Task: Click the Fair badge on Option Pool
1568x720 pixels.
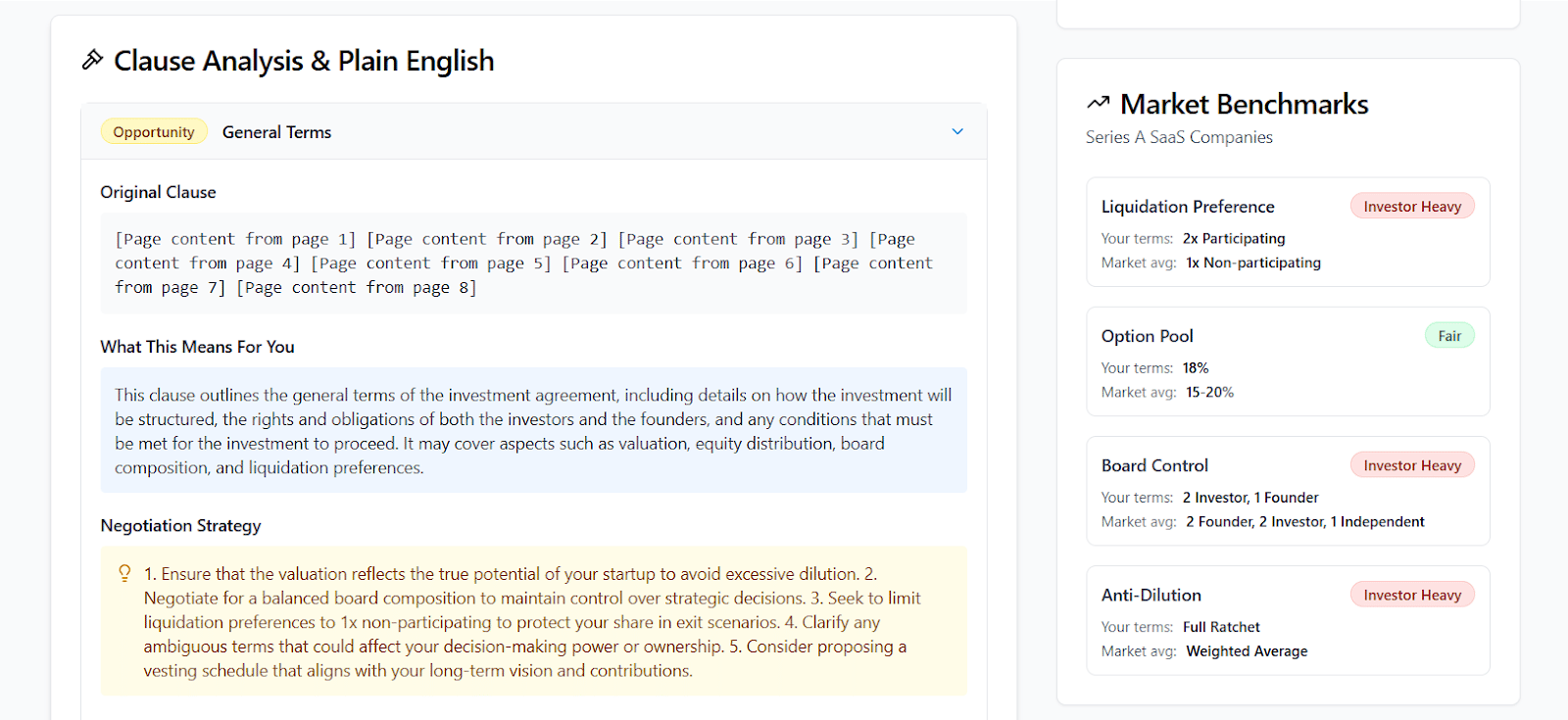Action: 1449,336
